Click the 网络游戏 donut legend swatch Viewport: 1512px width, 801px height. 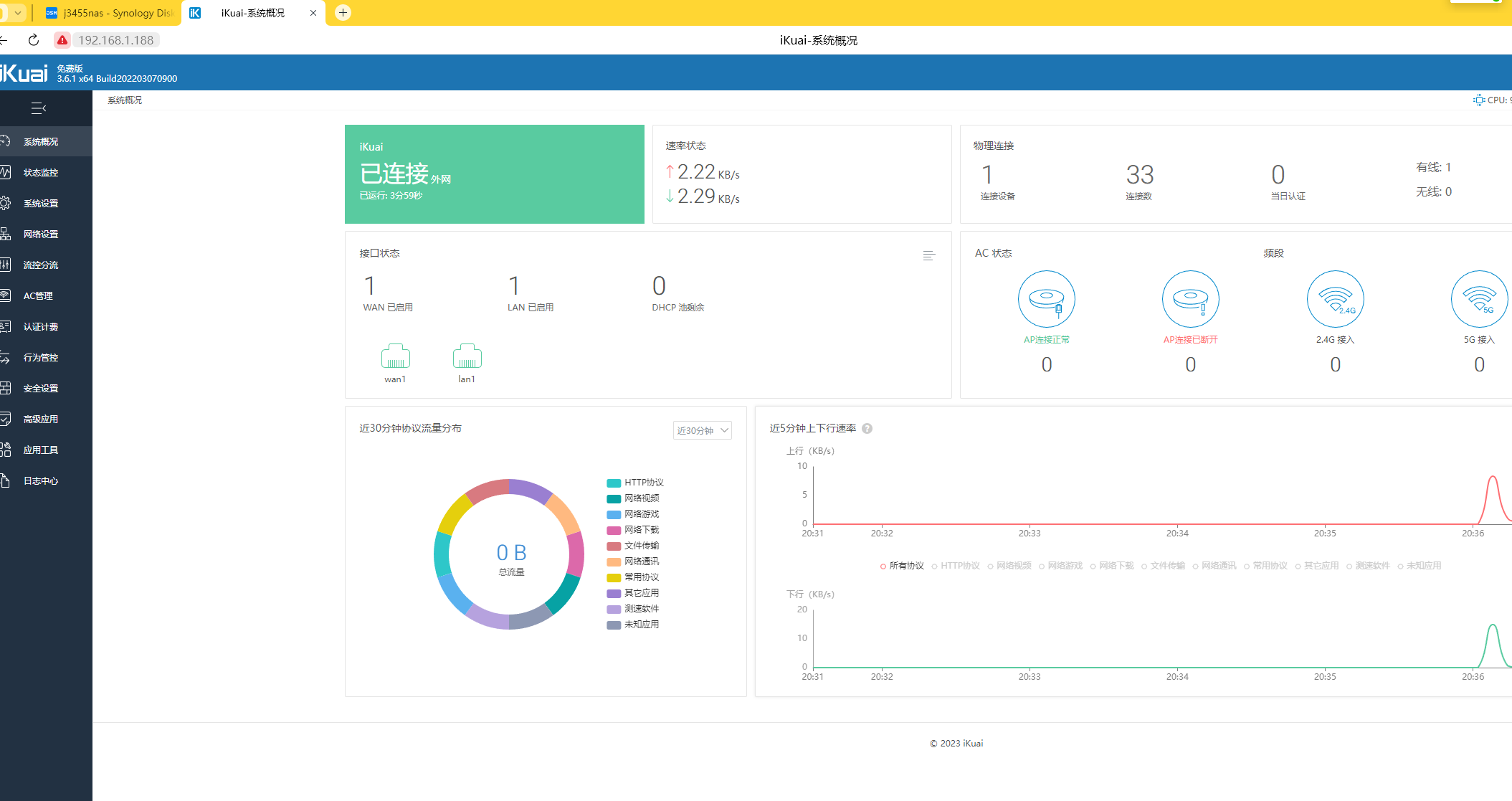614,515
